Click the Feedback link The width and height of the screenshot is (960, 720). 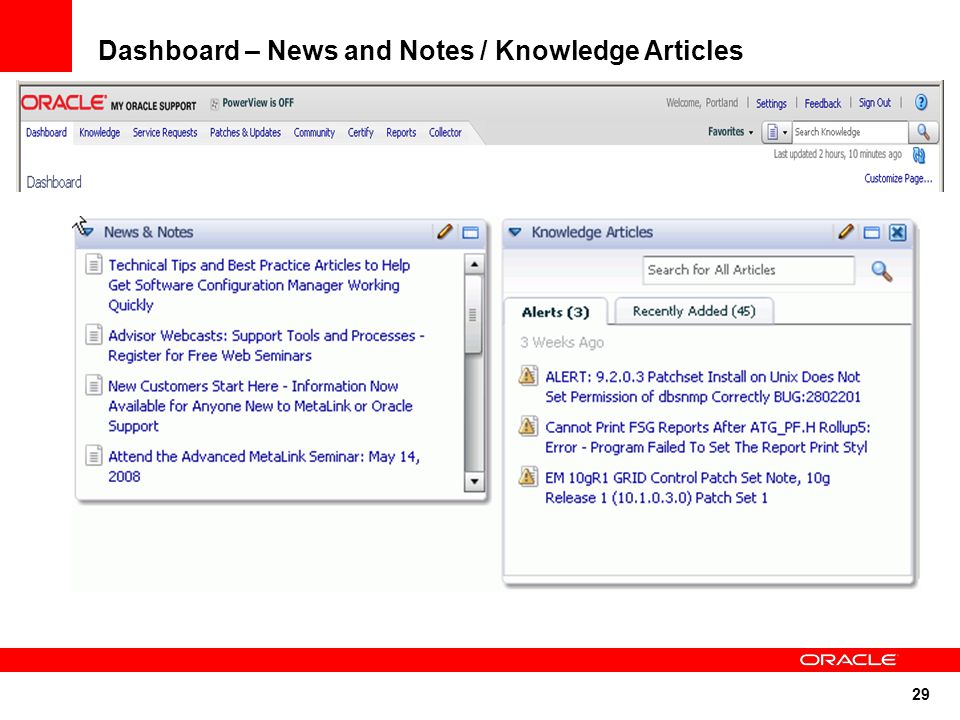(823, 103)
